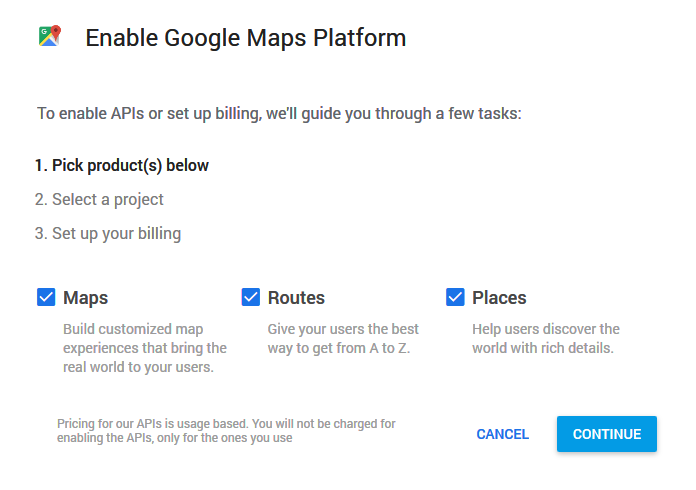
Task: Click the Places product label
Action: pos(499,298)
